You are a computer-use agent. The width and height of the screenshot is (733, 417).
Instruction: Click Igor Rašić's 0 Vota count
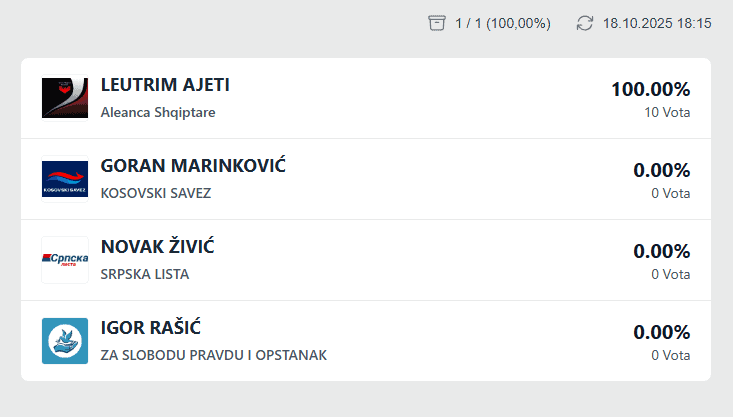pos(670,355)
